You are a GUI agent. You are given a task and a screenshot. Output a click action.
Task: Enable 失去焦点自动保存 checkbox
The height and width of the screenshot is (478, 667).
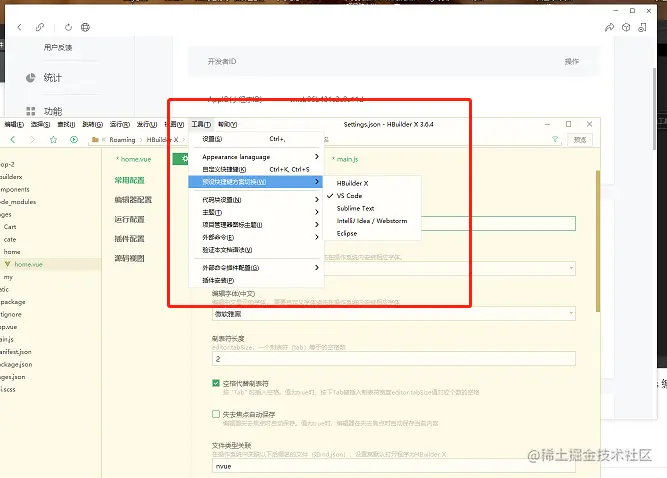[216, 414]
